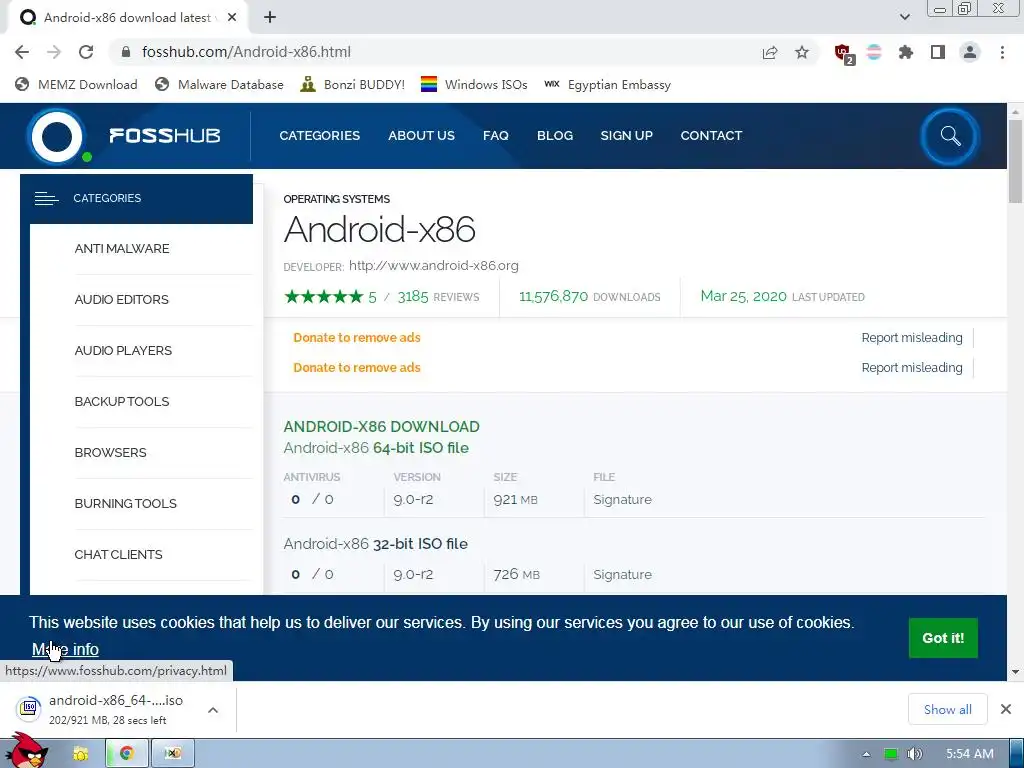Image resolution: width=1024 pixels, height=768 pixels.
Task: Select CHAT CLIENTS category
Action: pyautogui.click(x=118, y=554)
